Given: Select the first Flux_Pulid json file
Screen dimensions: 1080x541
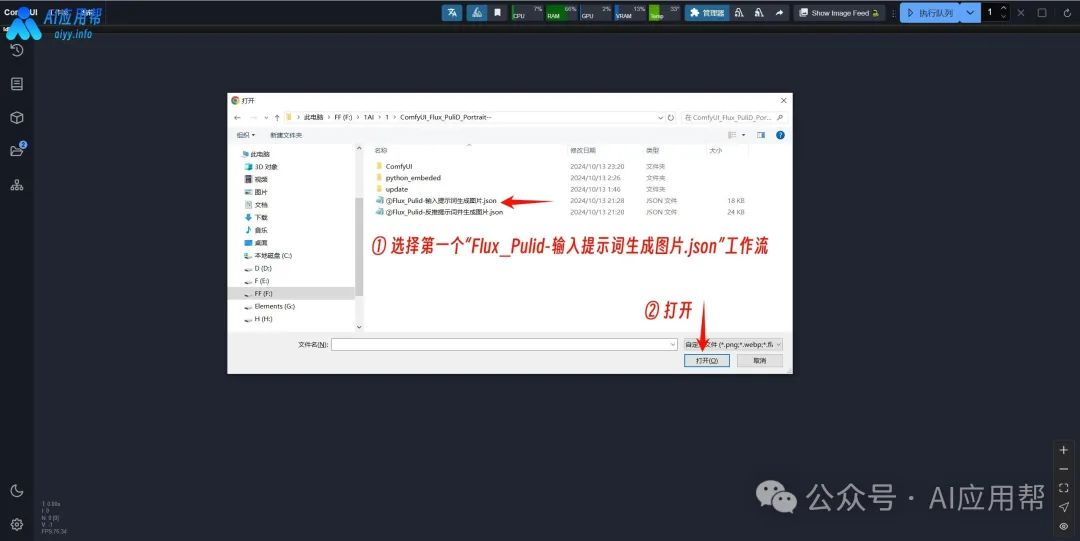Looking at the screenshot, I should [436, 201].
